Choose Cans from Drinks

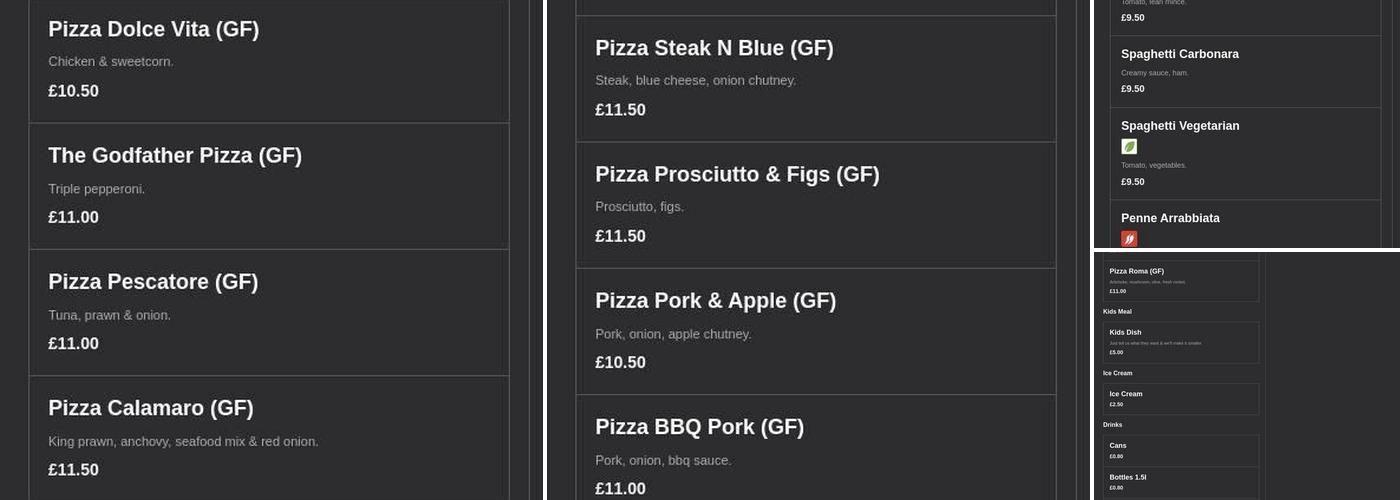tap(1181, 450)
